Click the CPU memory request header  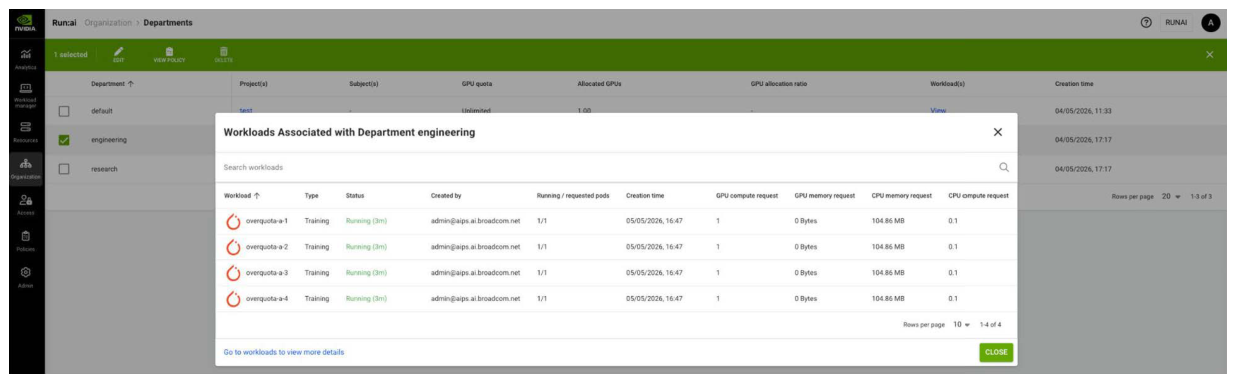(x=902, y=195)
